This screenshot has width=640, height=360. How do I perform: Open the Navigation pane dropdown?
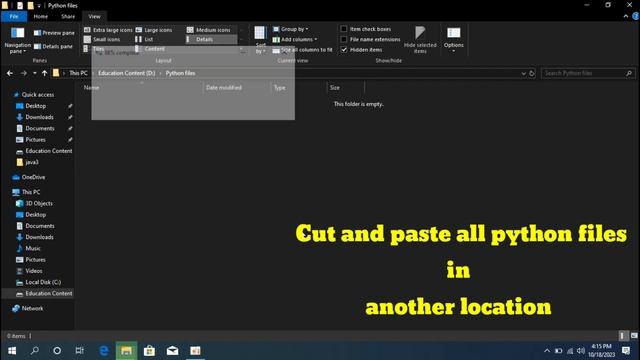18,40
